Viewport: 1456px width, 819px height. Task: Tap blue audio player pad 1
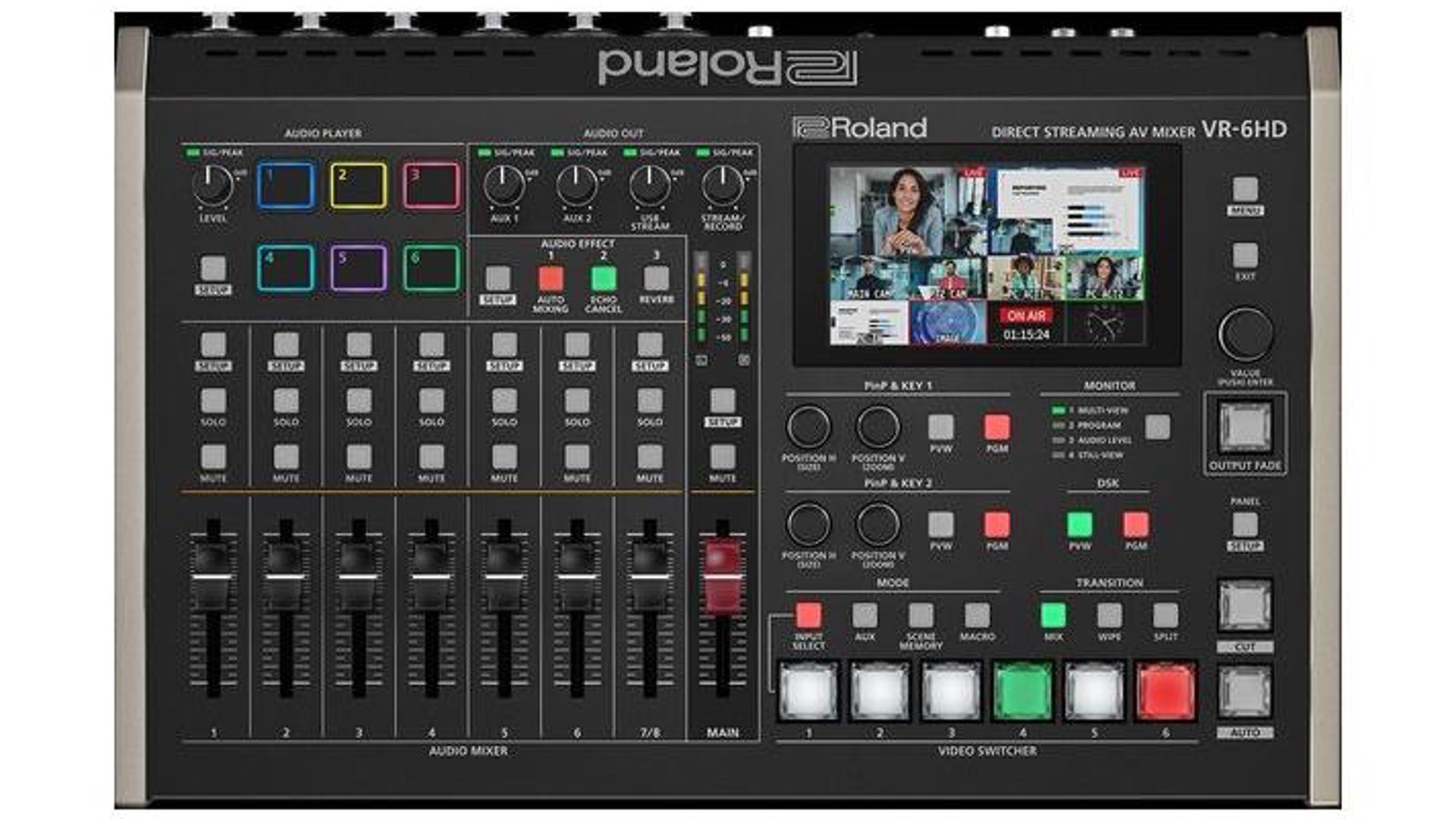286,184
